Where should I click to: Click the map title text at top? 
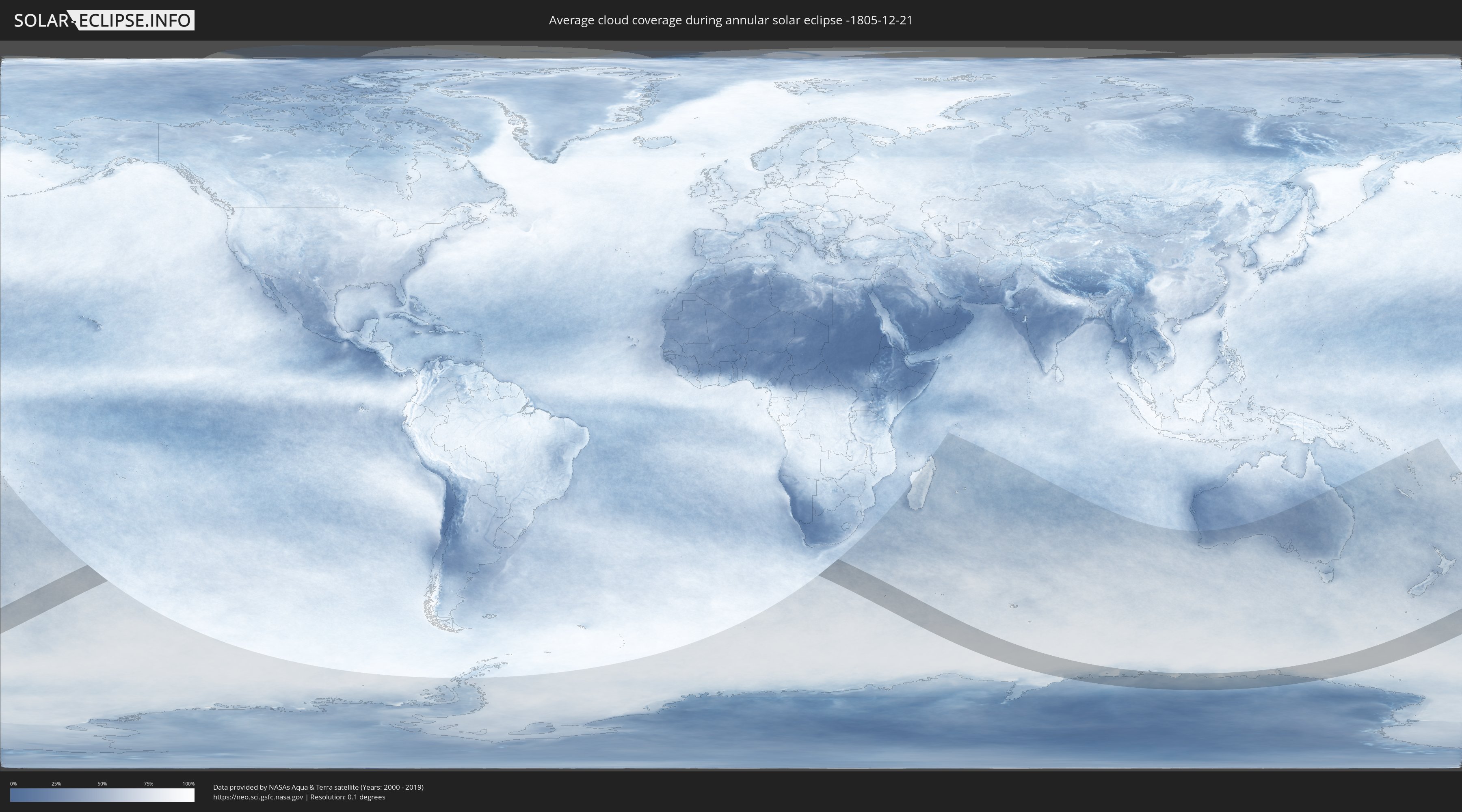click(731, 20)
